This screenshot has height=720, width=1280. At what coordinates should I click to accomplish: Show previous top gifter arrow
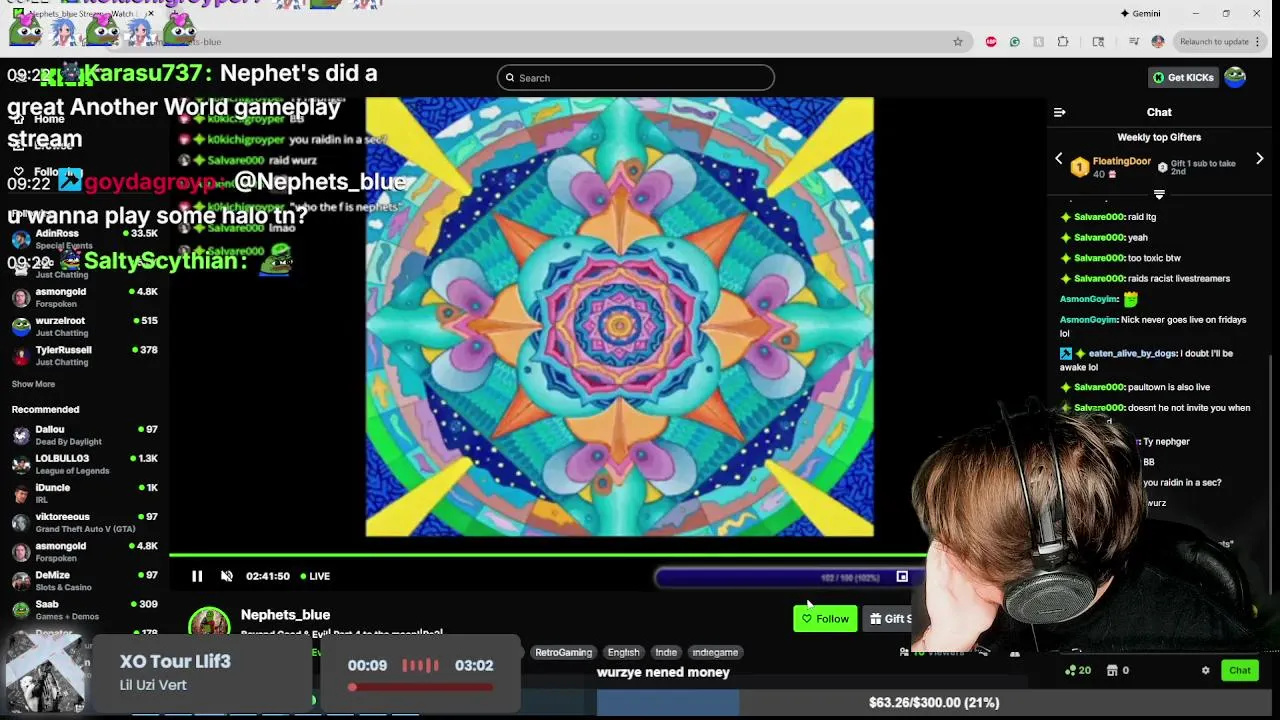1059,159
